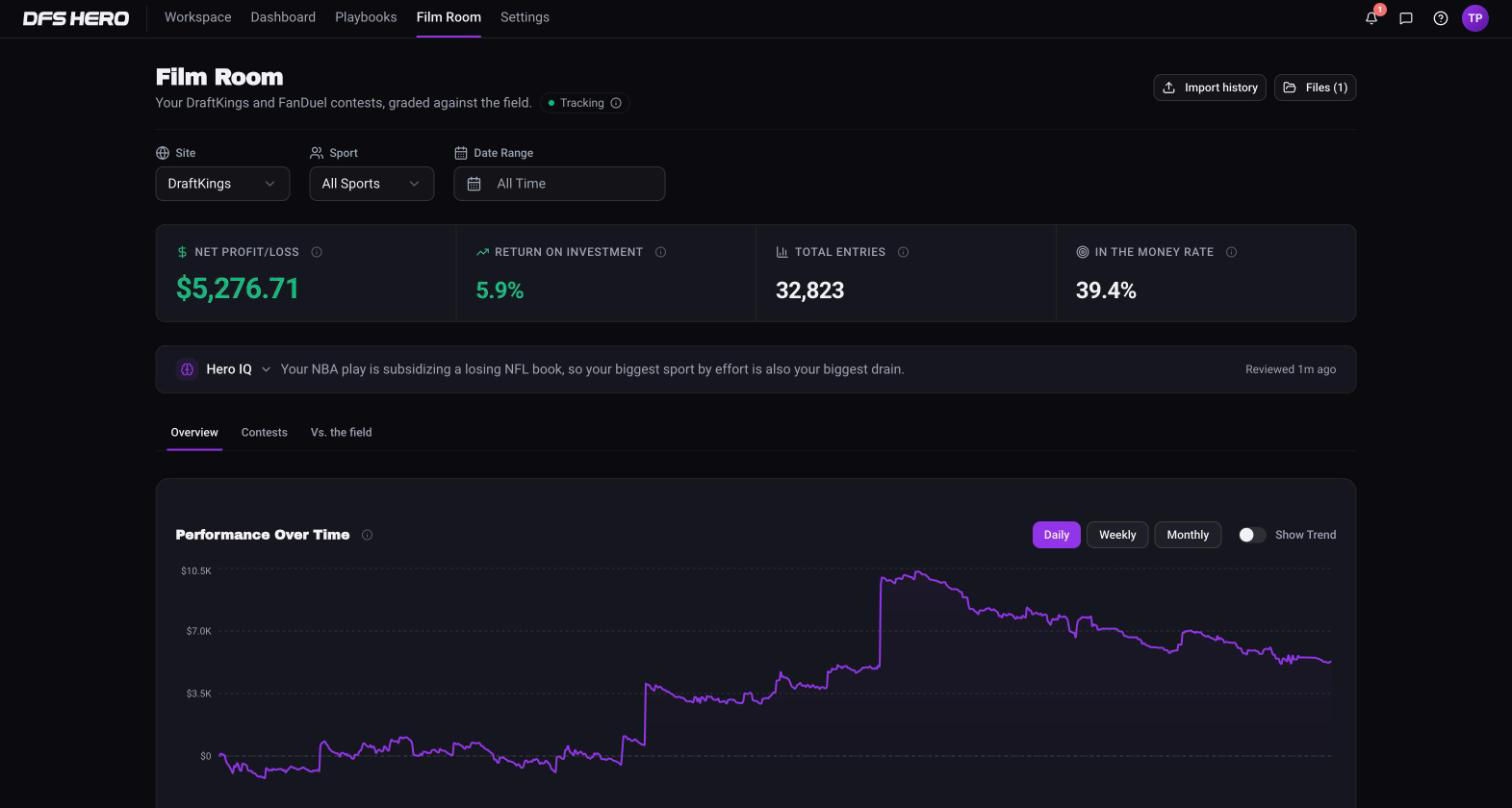Image resolution: width=1512 pixels, height=808 pixels.
Task: Switch to the Vs. the field tab
Action: click(x=341, y=432)
